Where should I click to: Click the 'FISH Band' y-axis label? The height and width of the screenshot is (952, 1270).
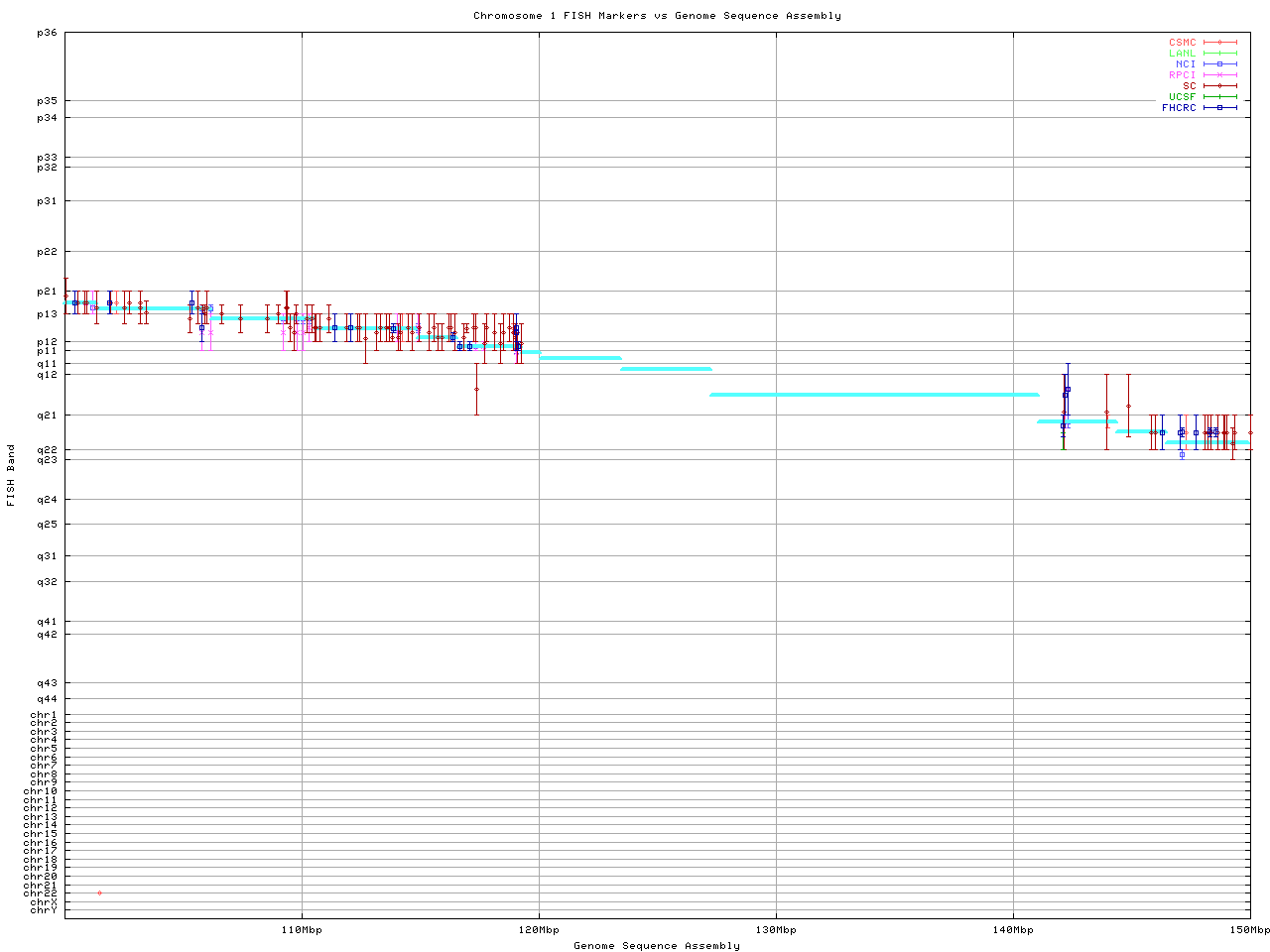click(x=12, y=475)
